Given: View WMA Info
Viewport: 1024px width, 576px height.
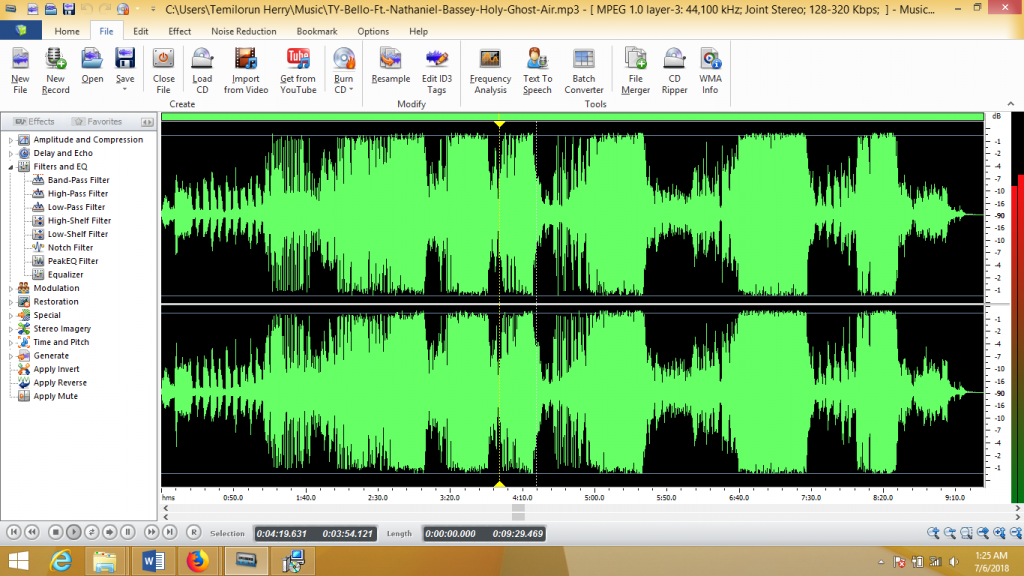Looking at the screenshot, I should (710, 70).
